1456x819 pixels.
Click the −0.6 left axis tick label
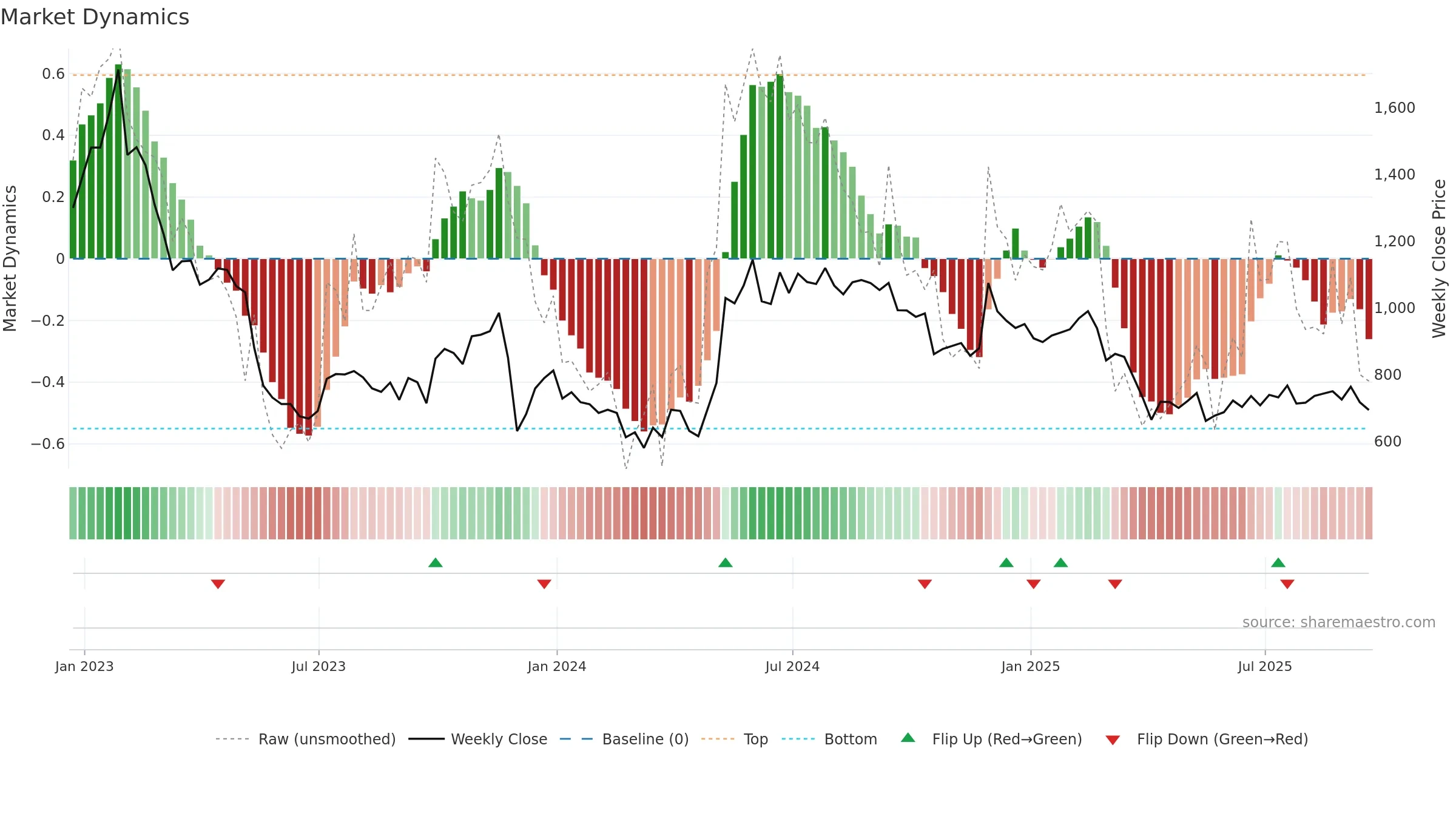[x=48, y=443]
